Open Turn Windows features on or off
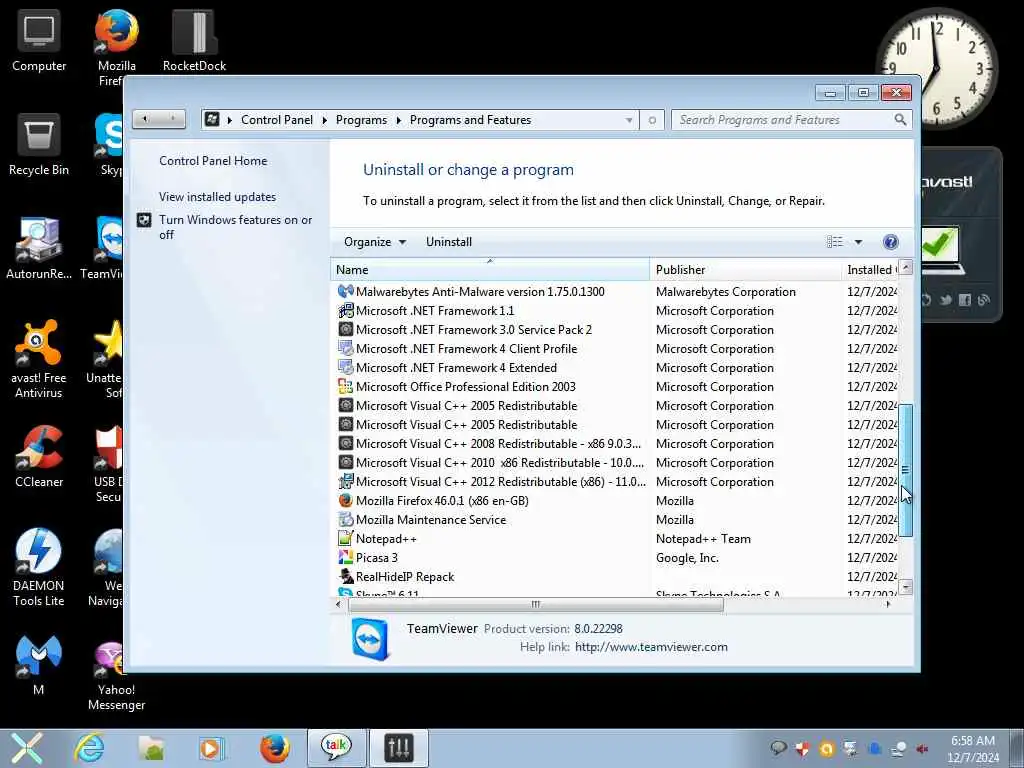The image size is (1024, 768). coord(236,227)
